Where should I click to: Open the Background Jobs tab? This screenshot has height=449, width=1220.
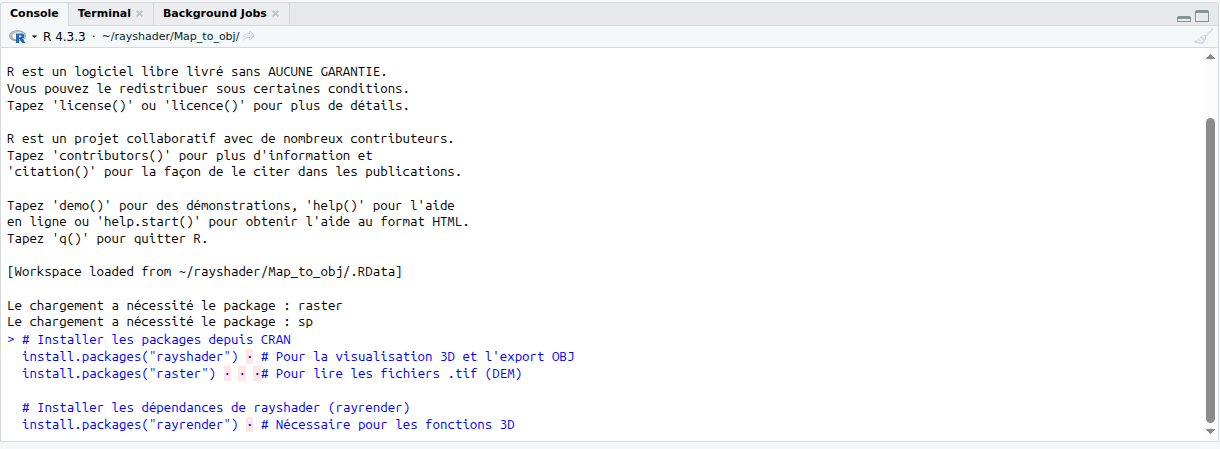215,13
